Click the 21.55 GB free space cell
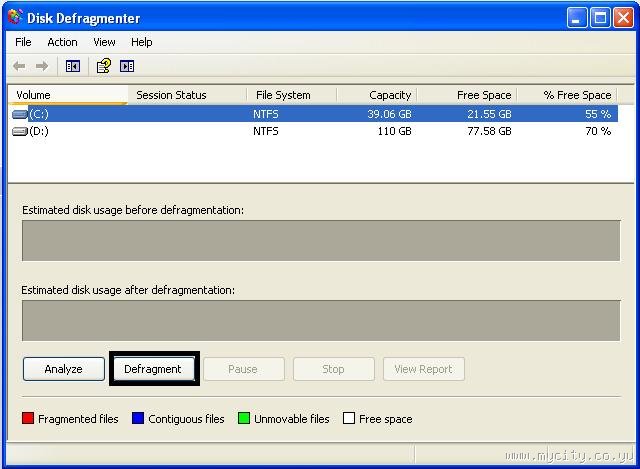Viewport: 640px width, 469px height. [x=489, y=114]
